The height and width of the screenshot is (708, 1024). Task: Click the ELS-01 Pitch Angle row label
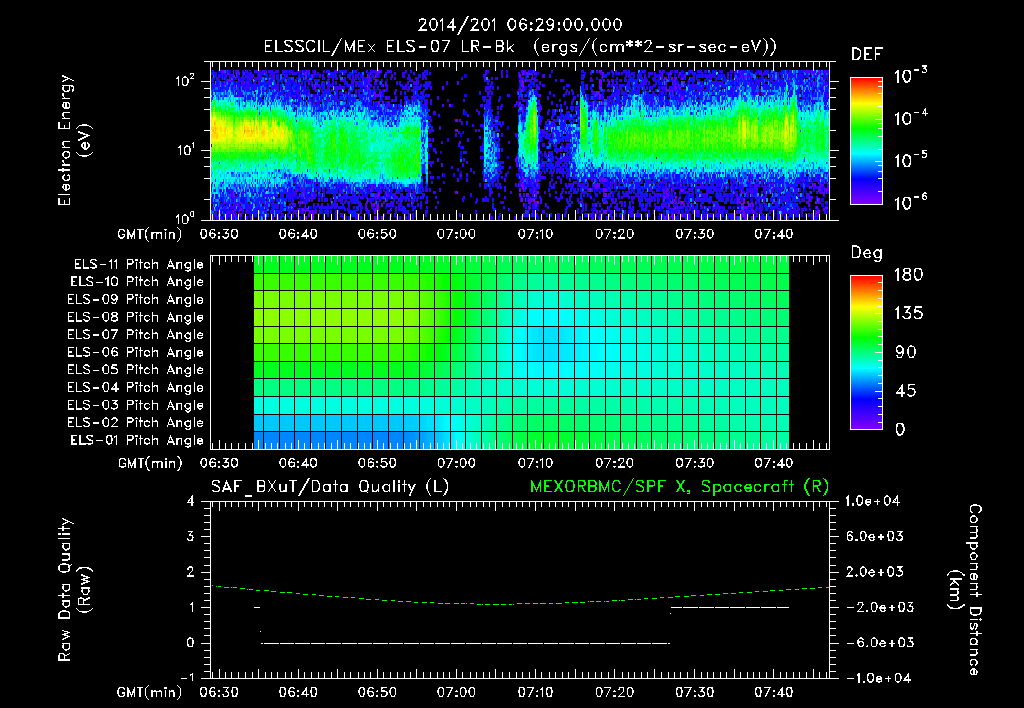point(137,440)
